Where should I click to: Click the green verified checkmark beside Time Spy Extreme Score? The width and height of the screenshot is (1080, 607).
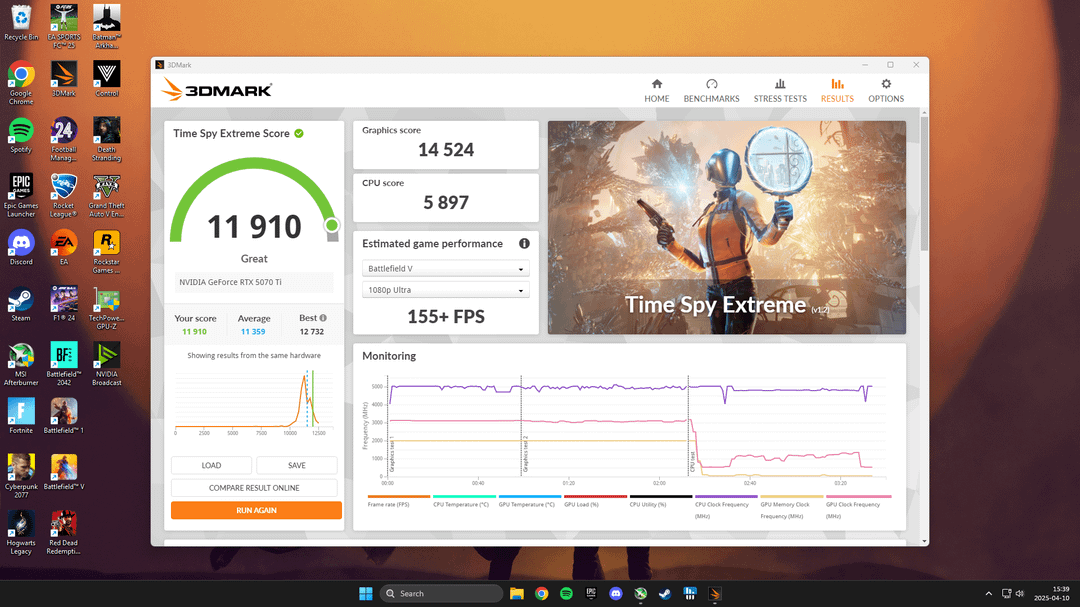click(x=299, y=133)
